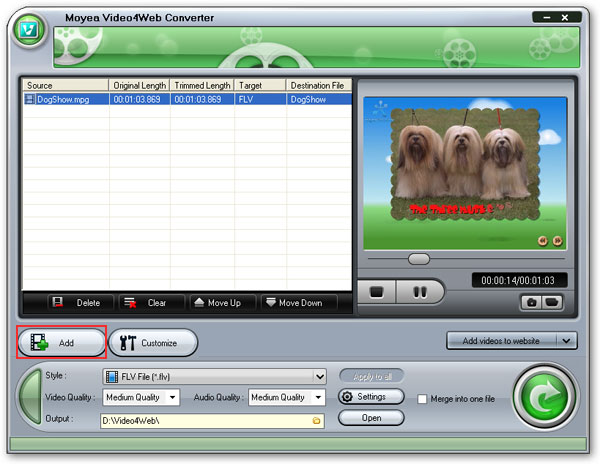Enable Merge into one file checkbox
600x464 pixels.
point(422,399)
